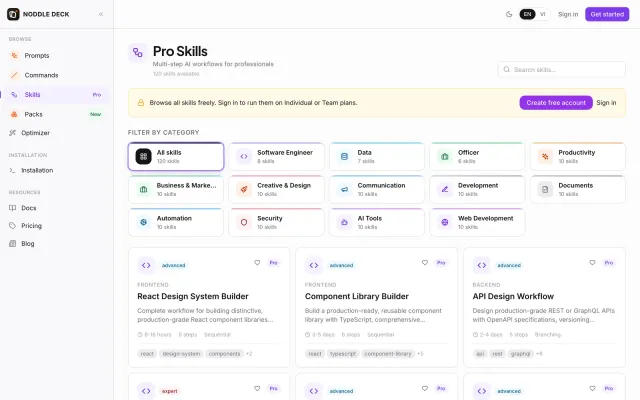Click Sign in within the yellow banner

click(606, 103)
